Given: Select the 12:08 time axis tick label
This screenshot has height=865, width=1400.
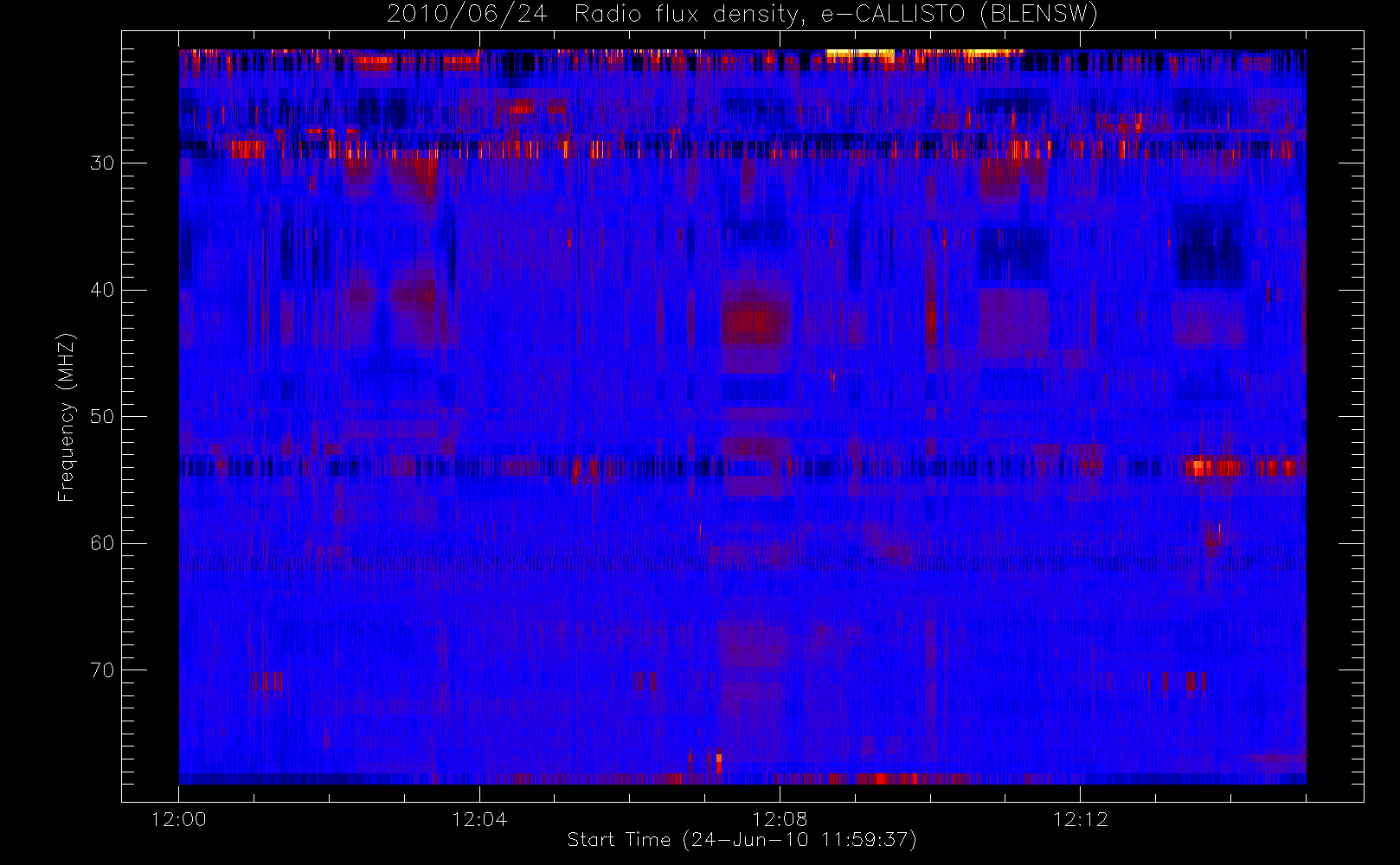Looking at the screenshot, I should (780, 819).
